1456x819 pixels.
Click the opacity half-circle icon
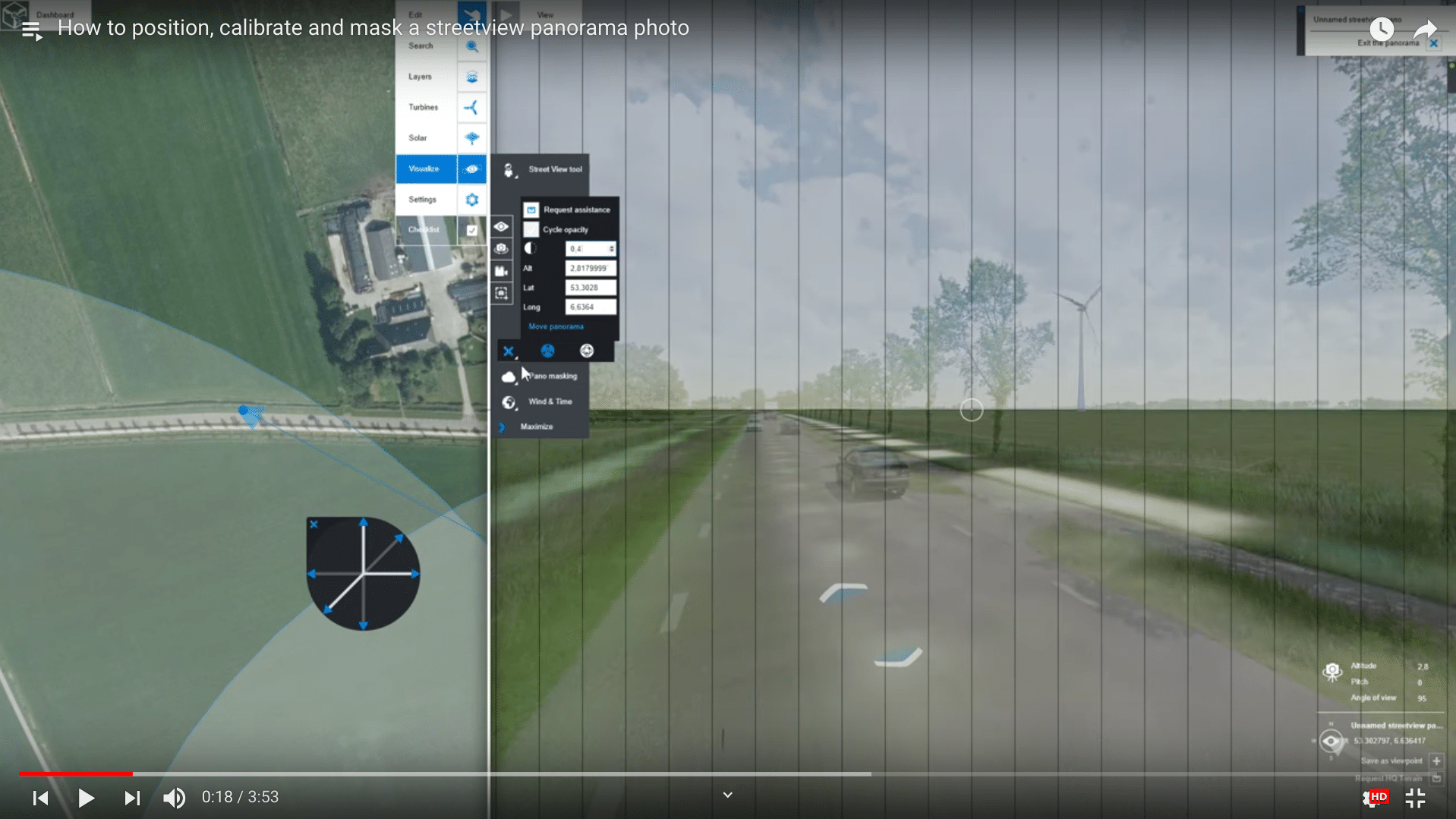(530, 248)
